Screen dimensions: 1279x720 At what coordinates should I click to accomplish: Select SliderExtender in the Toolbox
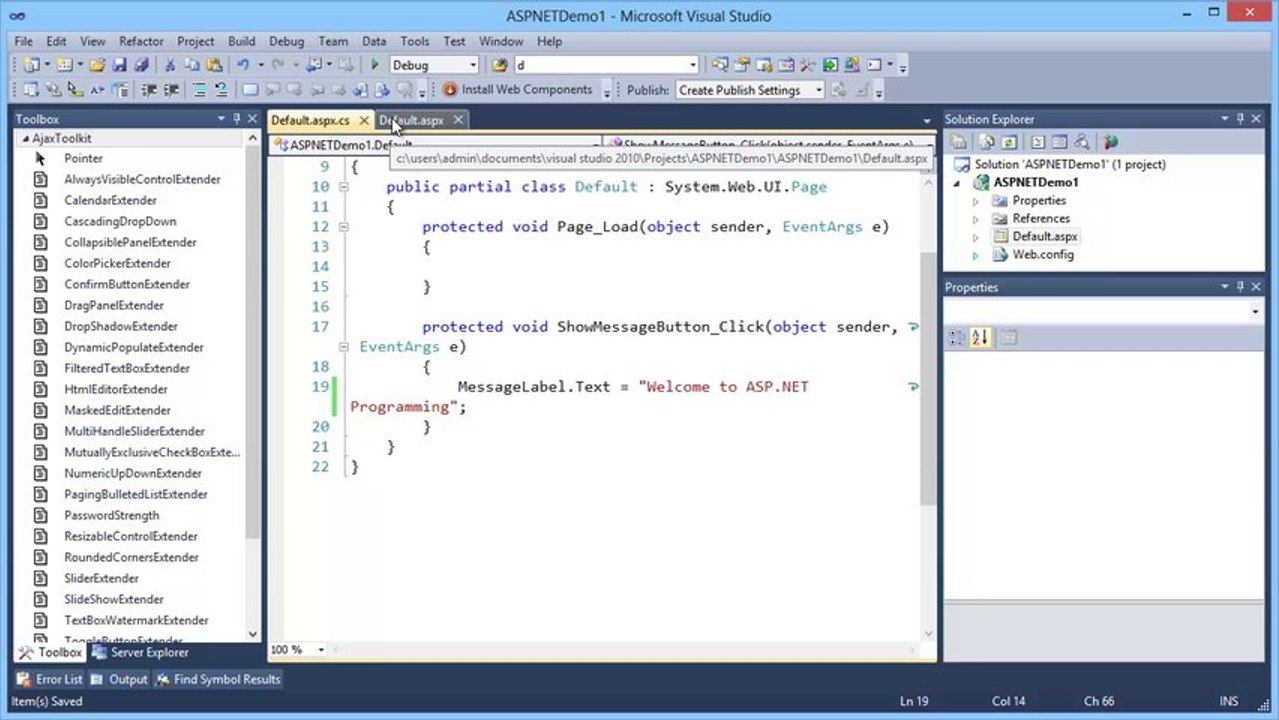coord(101,578)
